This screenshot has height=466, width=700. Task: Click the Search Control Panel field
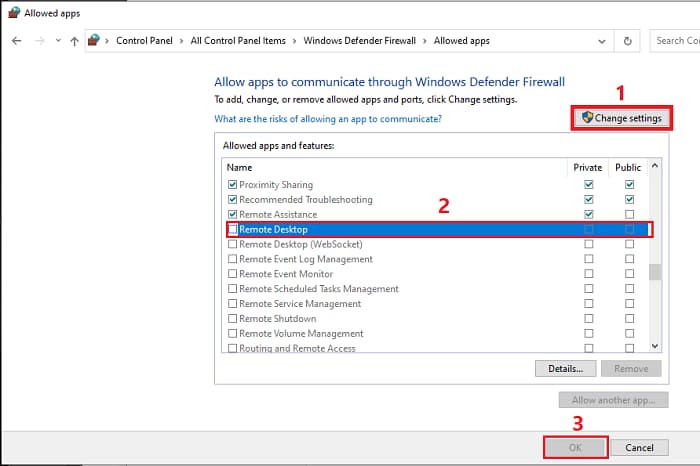pyautogui.click(x=675, y=41)
